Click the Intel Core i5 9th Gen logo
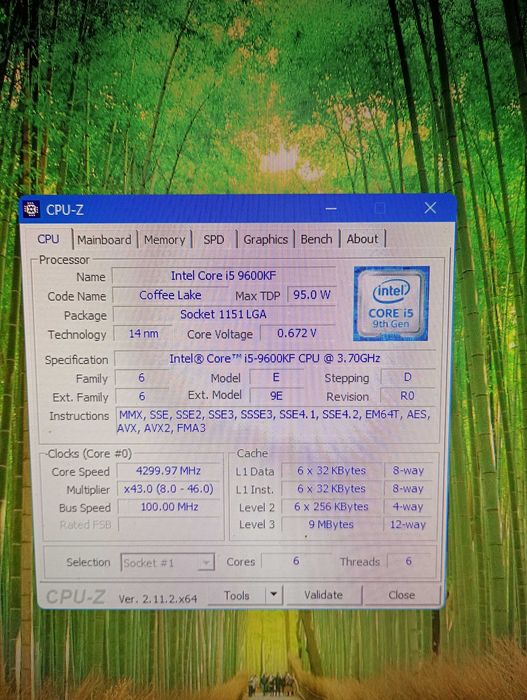The image size is (527, 700). point(391,304)
